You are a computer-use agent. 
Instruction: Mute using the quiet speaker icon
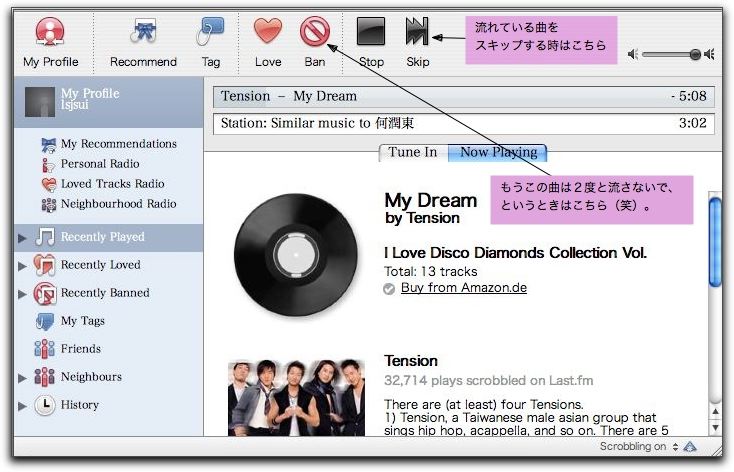(x=633, y=54)
